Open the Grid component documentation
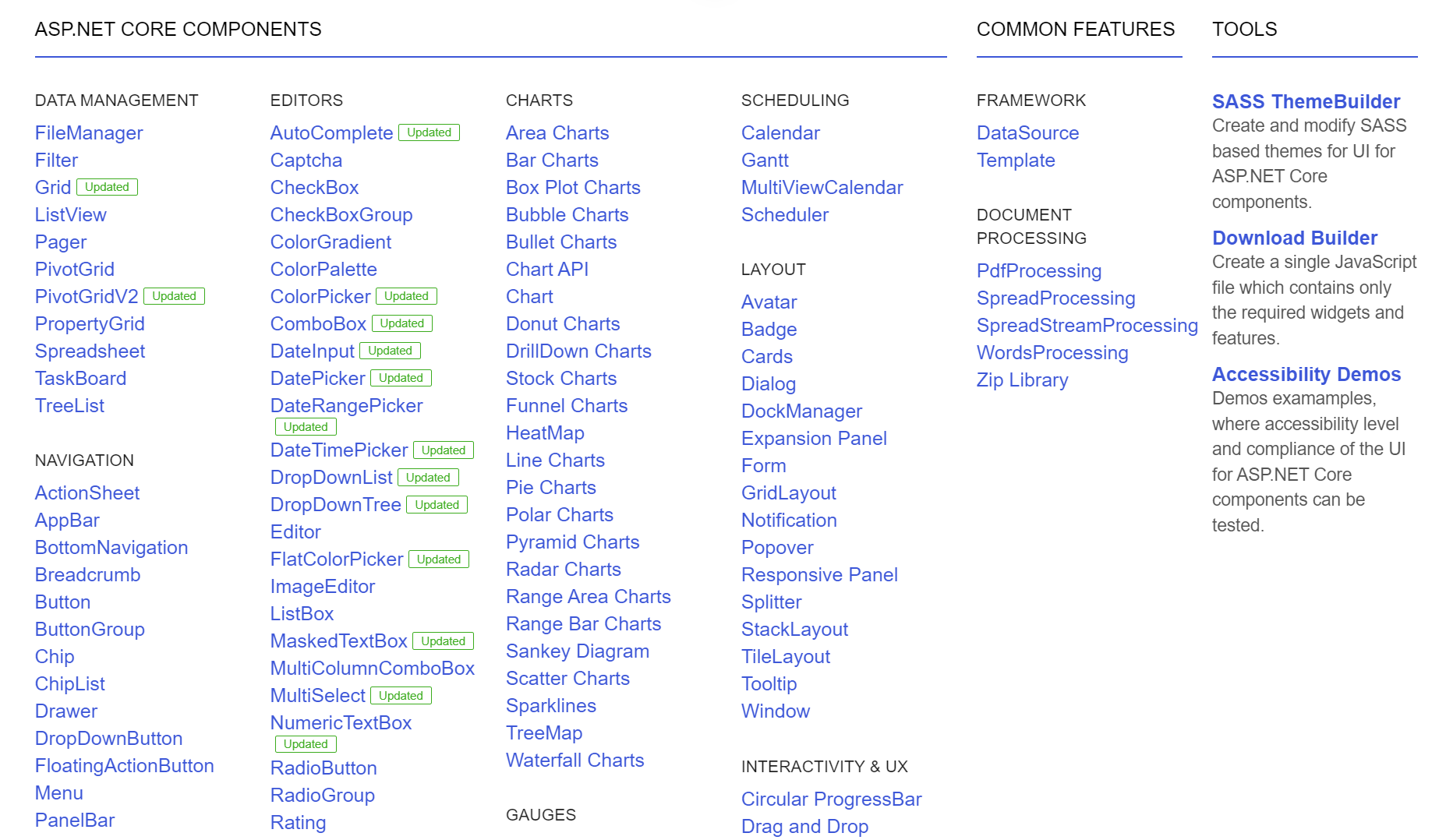This screenshot has width=1446, height=840. [x=51, y=187]
